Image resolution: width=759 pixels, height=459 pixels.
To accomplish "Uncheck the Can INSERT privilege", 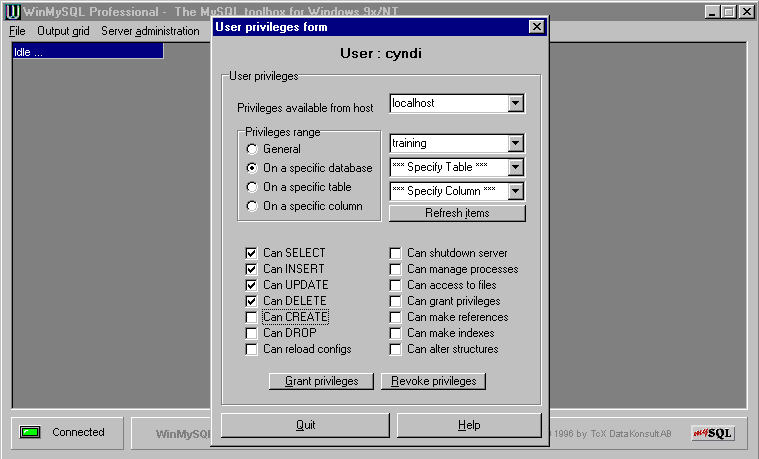I will [251, 269].
